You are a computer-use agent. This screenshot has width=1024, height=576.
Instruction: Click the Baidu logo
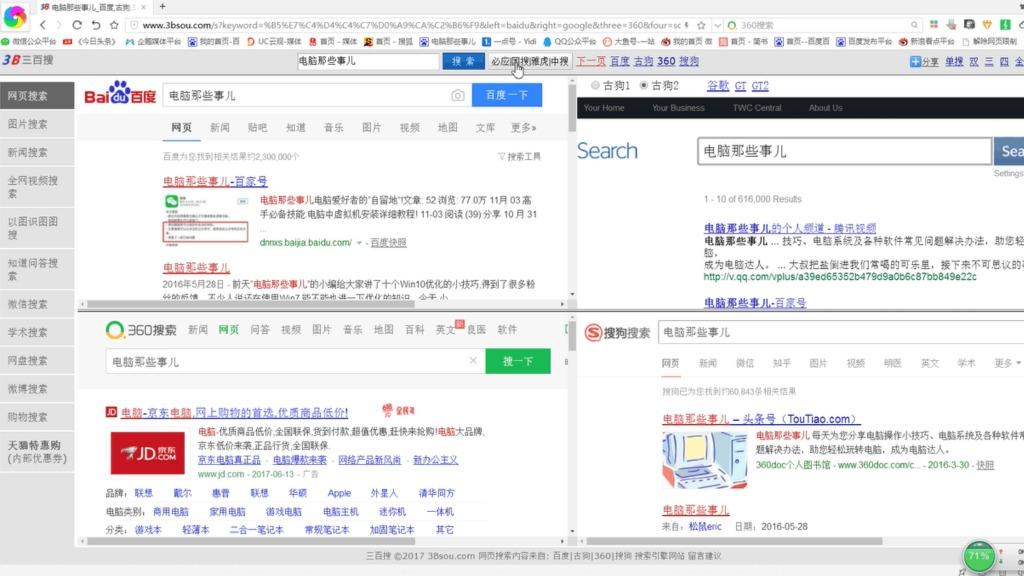click(120, 96)
